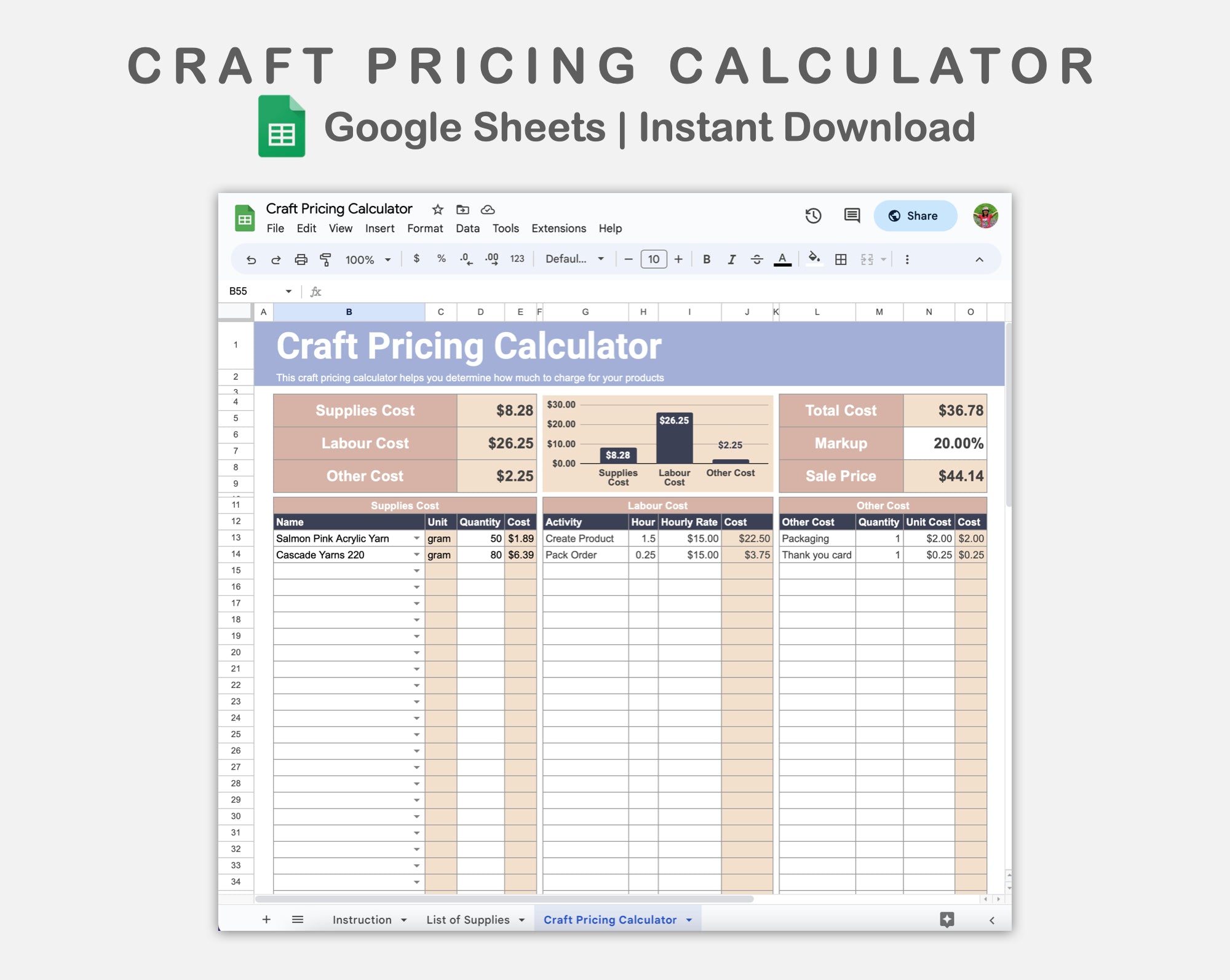The height and width of the screenshot is (980, 1230).
Task: Enable version history view
Action: (813, 216)
